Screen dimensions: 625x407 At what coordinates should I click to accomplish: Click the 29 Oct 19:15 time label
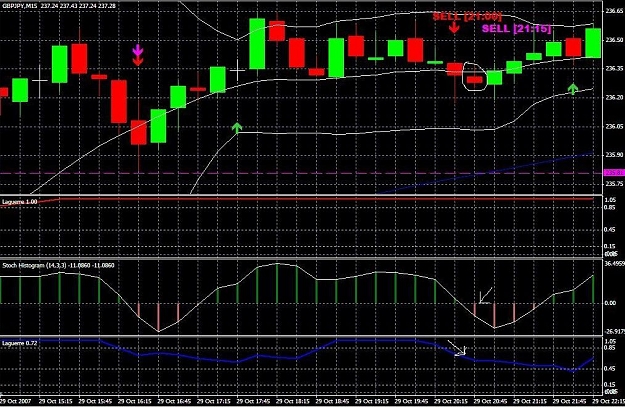click(x=372, y=401)
